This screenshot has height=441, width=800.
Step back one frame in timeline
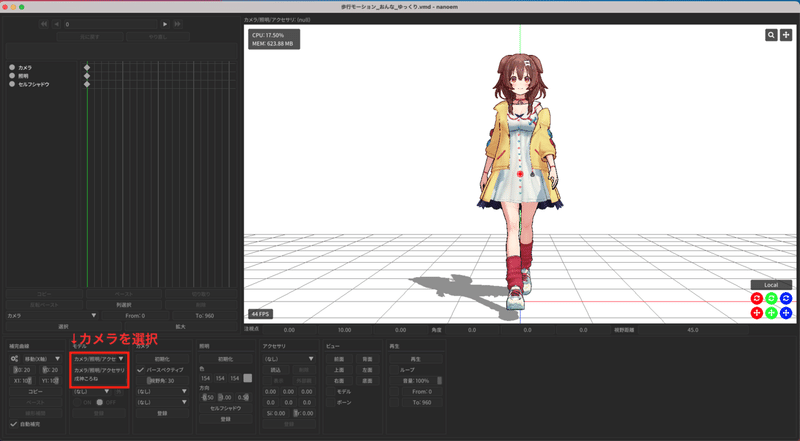[x=56, y=24]
